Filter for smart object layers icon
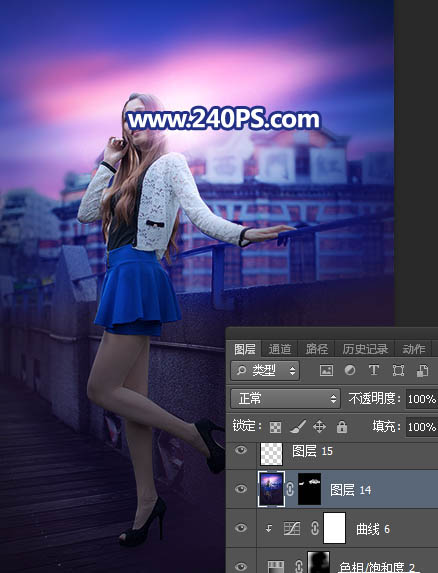The image size is (438, 573). 423,371
